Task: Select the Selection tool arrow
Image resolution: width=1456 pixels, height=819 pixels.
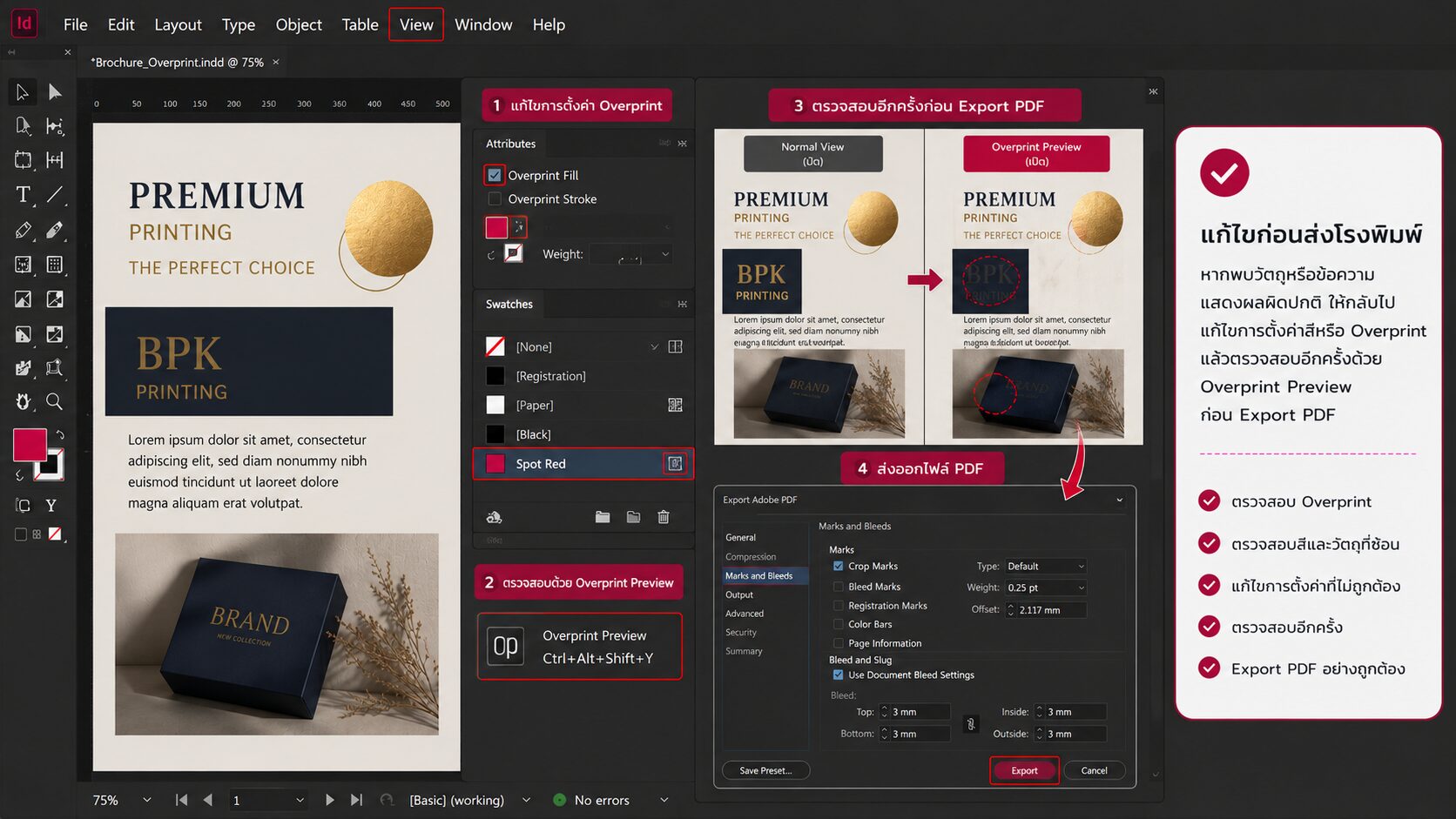Action: pyautogui.click(x=23, y=91)
